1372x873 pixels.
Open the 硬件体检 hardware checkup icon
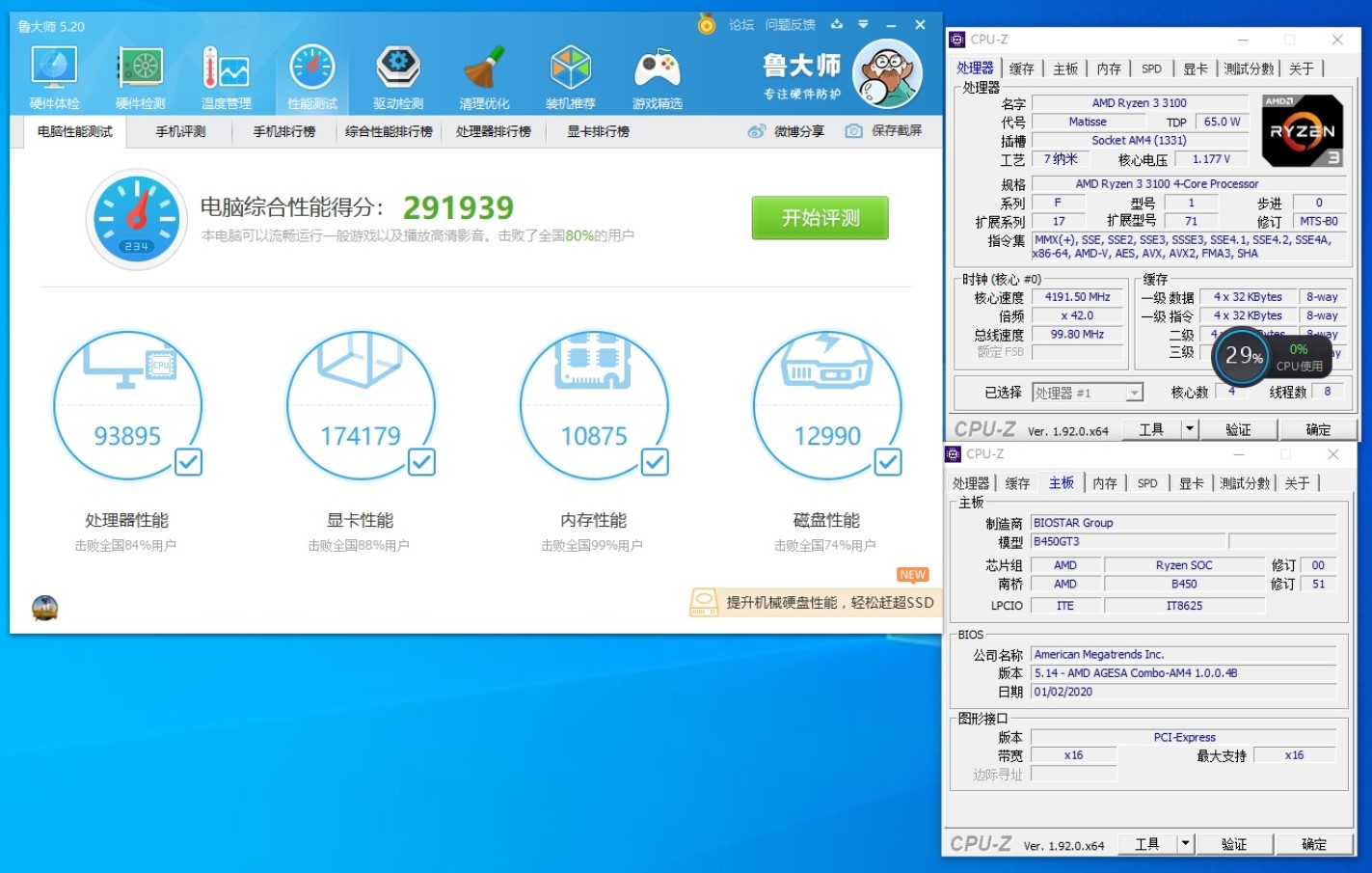click(54, 68)
